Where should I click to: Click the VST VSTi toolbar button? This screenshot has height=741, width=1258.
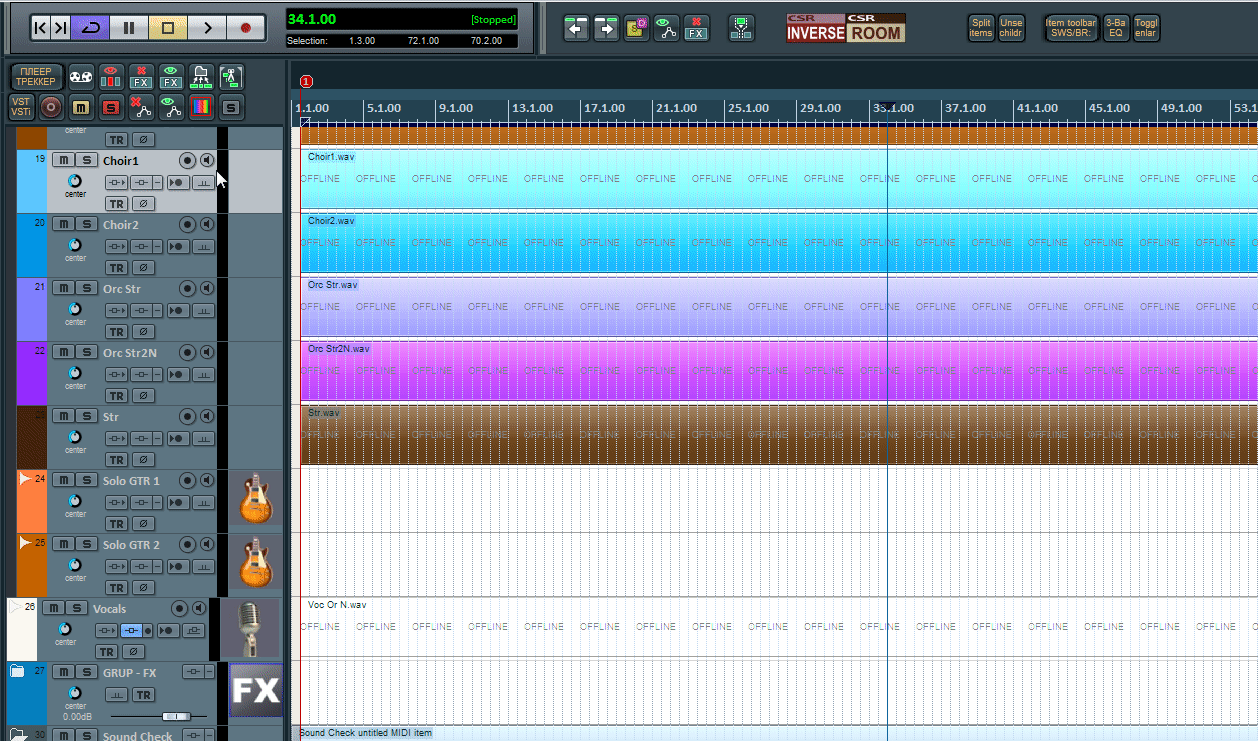pos(22,106)
